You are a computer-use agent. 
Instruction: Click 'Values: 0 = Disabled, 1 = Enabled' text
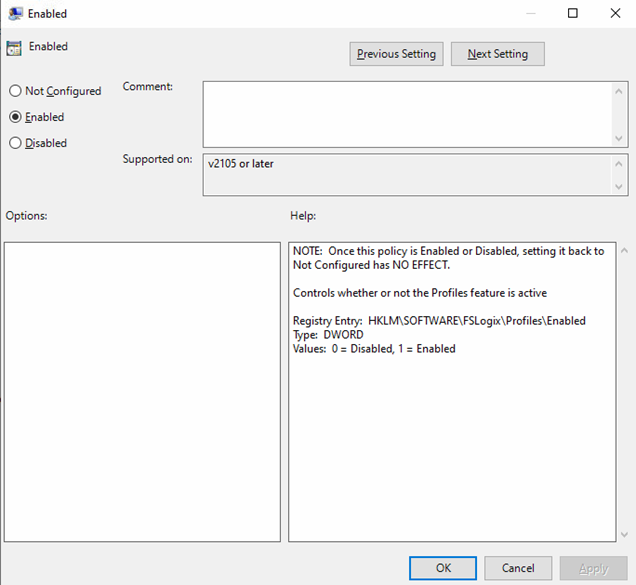point(374,349)
